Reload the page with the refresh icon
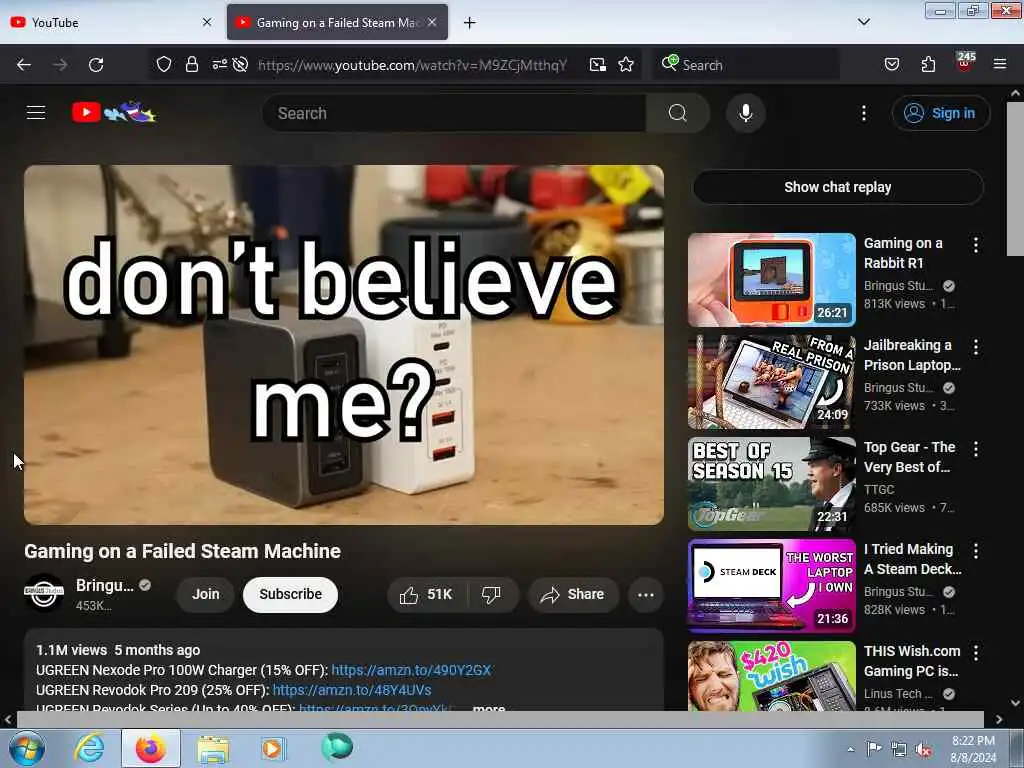Image resolution: width=1024 pixels, height=768 pixels. [96, 65]
